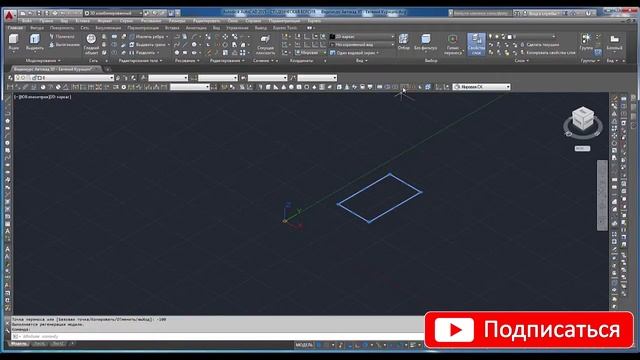Open the Мировая СК UCS dropdown in toolbar

pyautogui.click(x=482, y=87)
